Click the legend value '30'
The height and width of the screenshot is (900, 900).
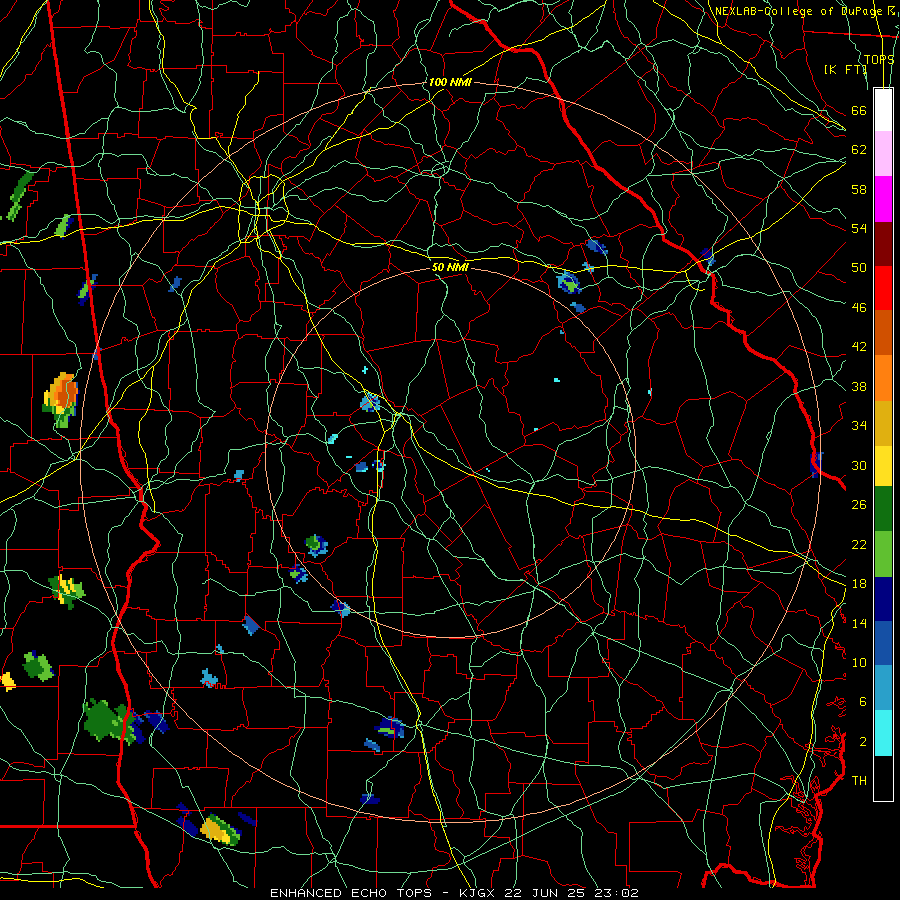859,465
